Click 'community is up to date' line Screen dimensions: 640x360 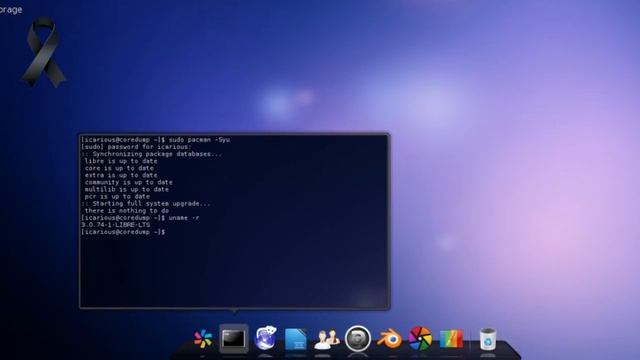pos(129,182)
